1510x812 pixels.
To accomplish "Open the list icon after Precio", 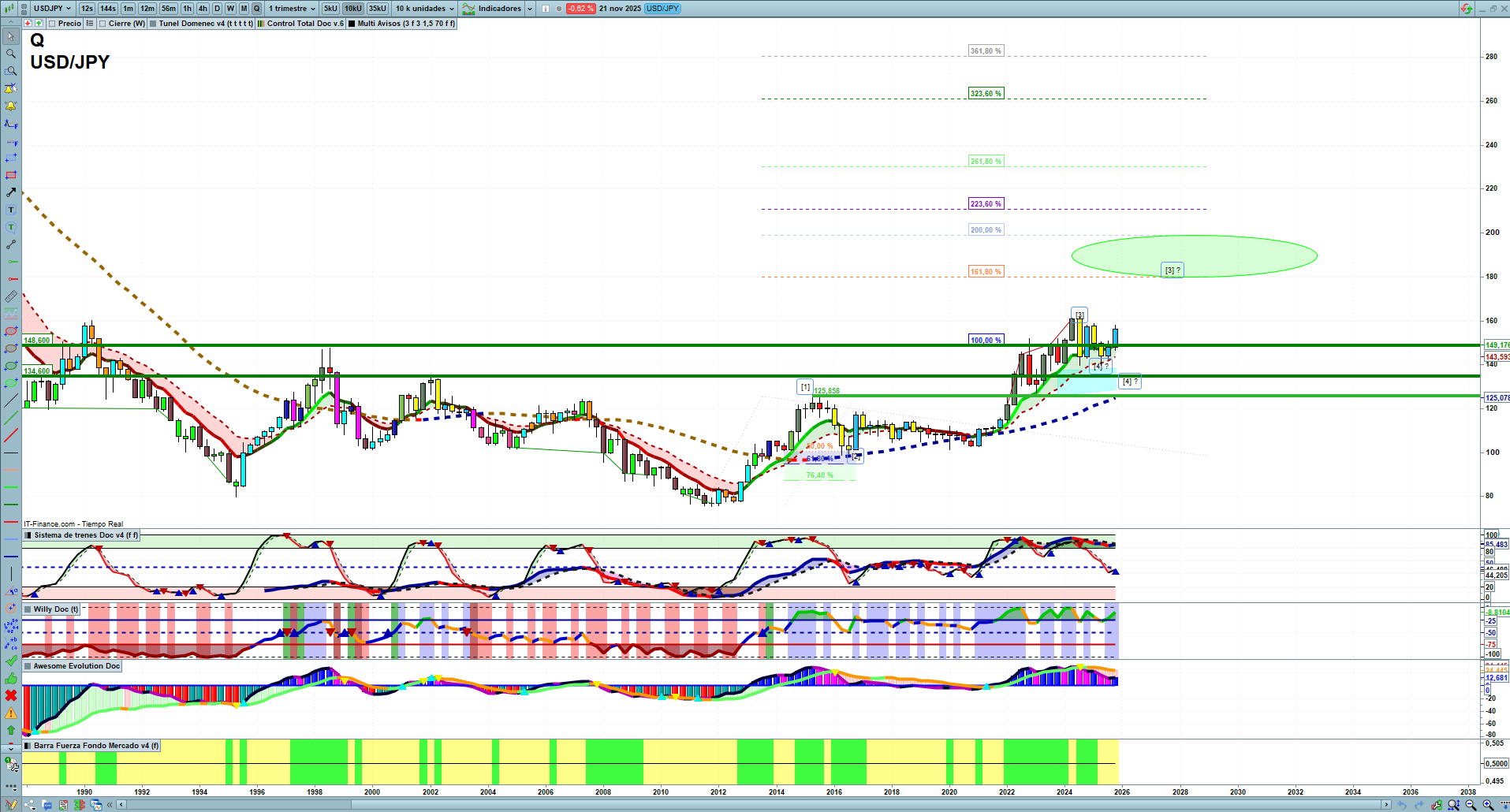I will click(90, 24).
